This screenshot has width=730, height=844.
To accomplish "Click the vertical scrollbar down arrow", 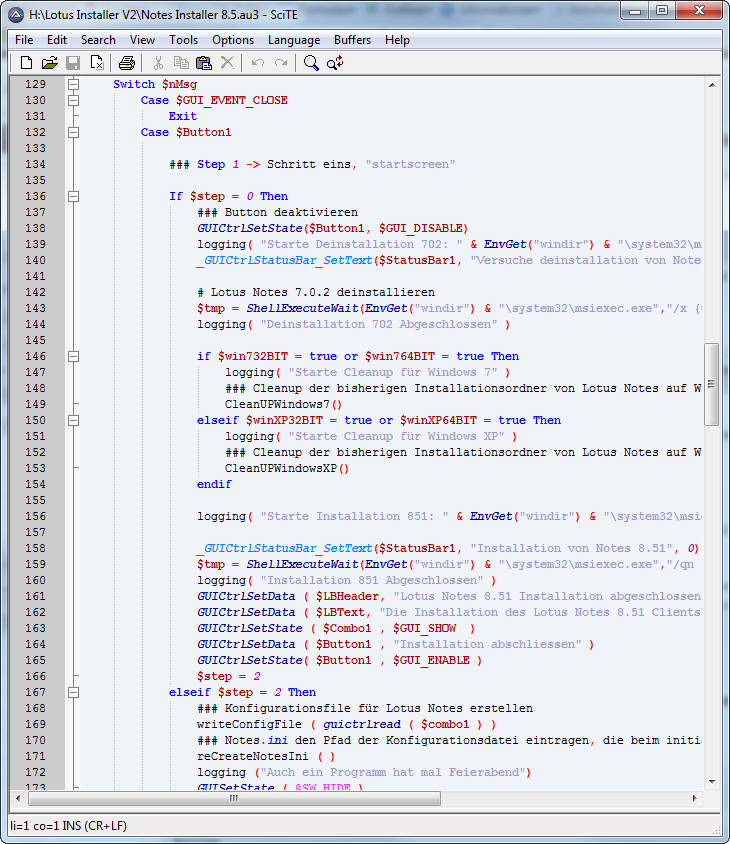I will pyautogui.click(x=711, y=782).
